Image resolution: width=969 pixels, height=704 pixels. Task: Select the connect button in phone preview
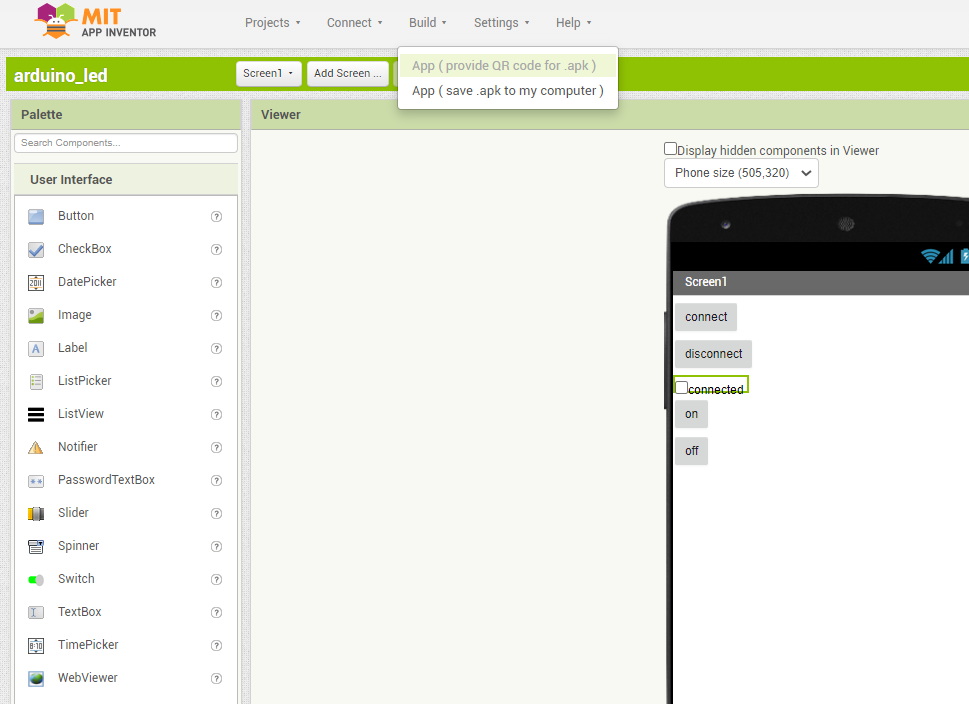pos(706,317)
